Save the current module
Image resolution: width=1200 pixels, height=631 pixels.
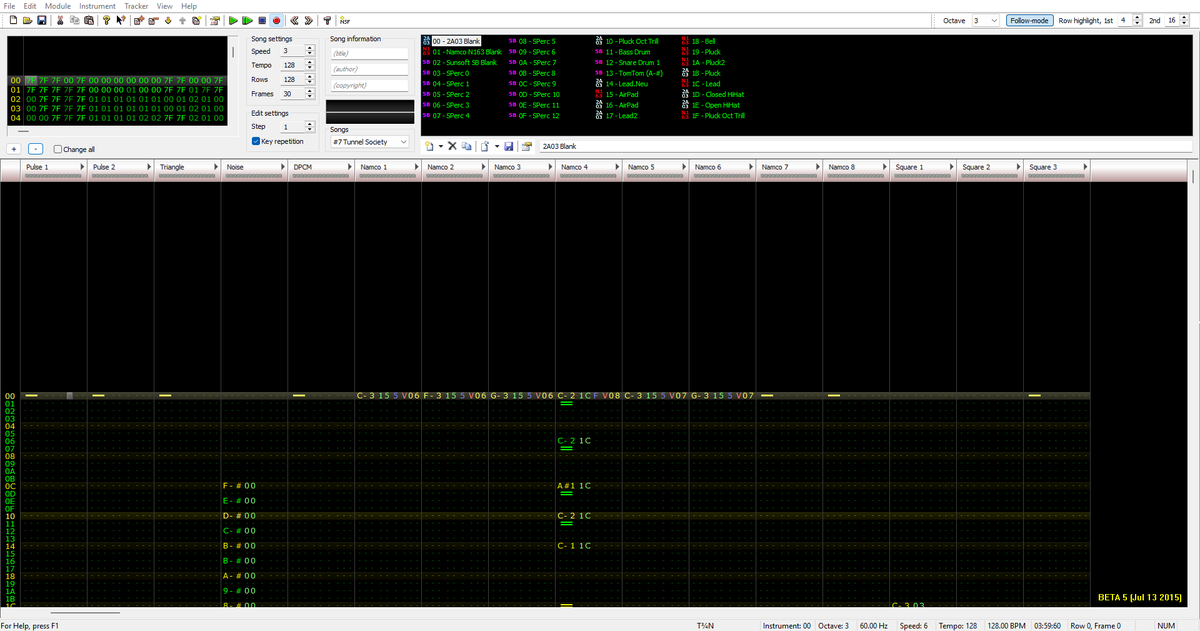(41, 20)
